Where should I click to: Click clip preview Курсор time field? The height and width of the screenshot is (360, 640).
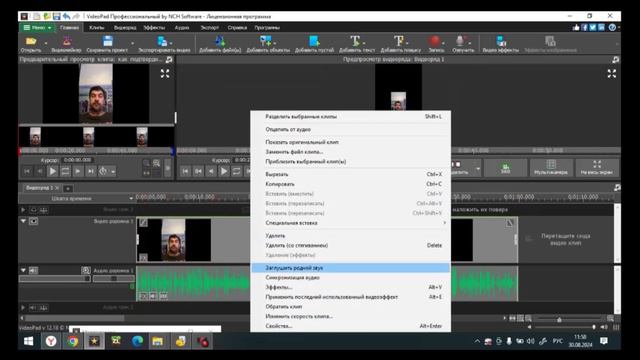coord(78,160)
